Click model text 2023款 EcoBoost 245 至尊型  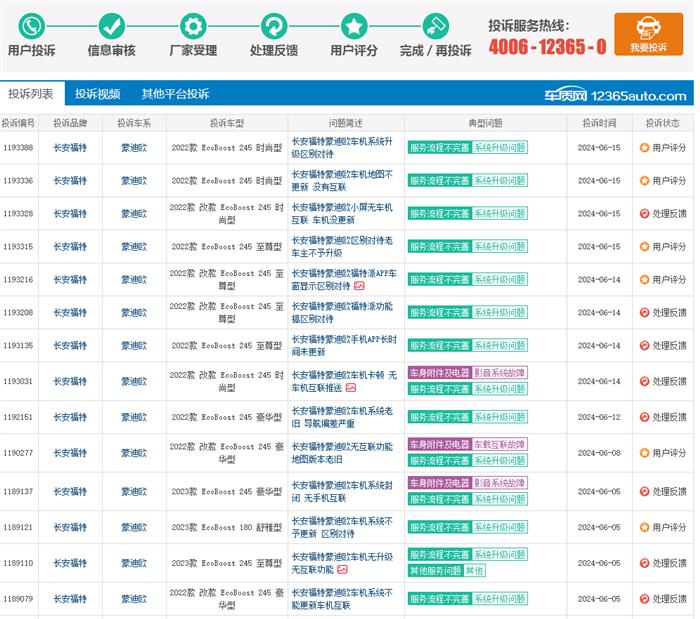(x=227, y=563)
